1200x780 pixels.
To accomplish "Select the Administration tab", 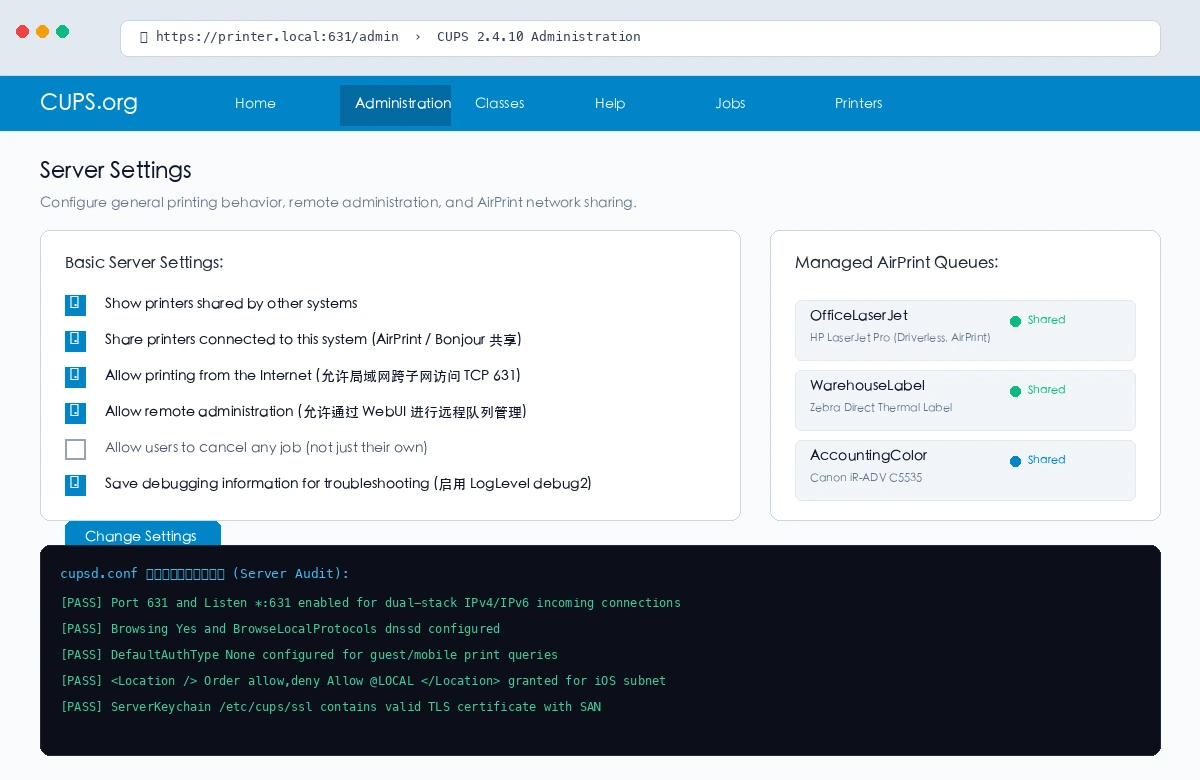I will pyautogui.click(x=395, y=104).
